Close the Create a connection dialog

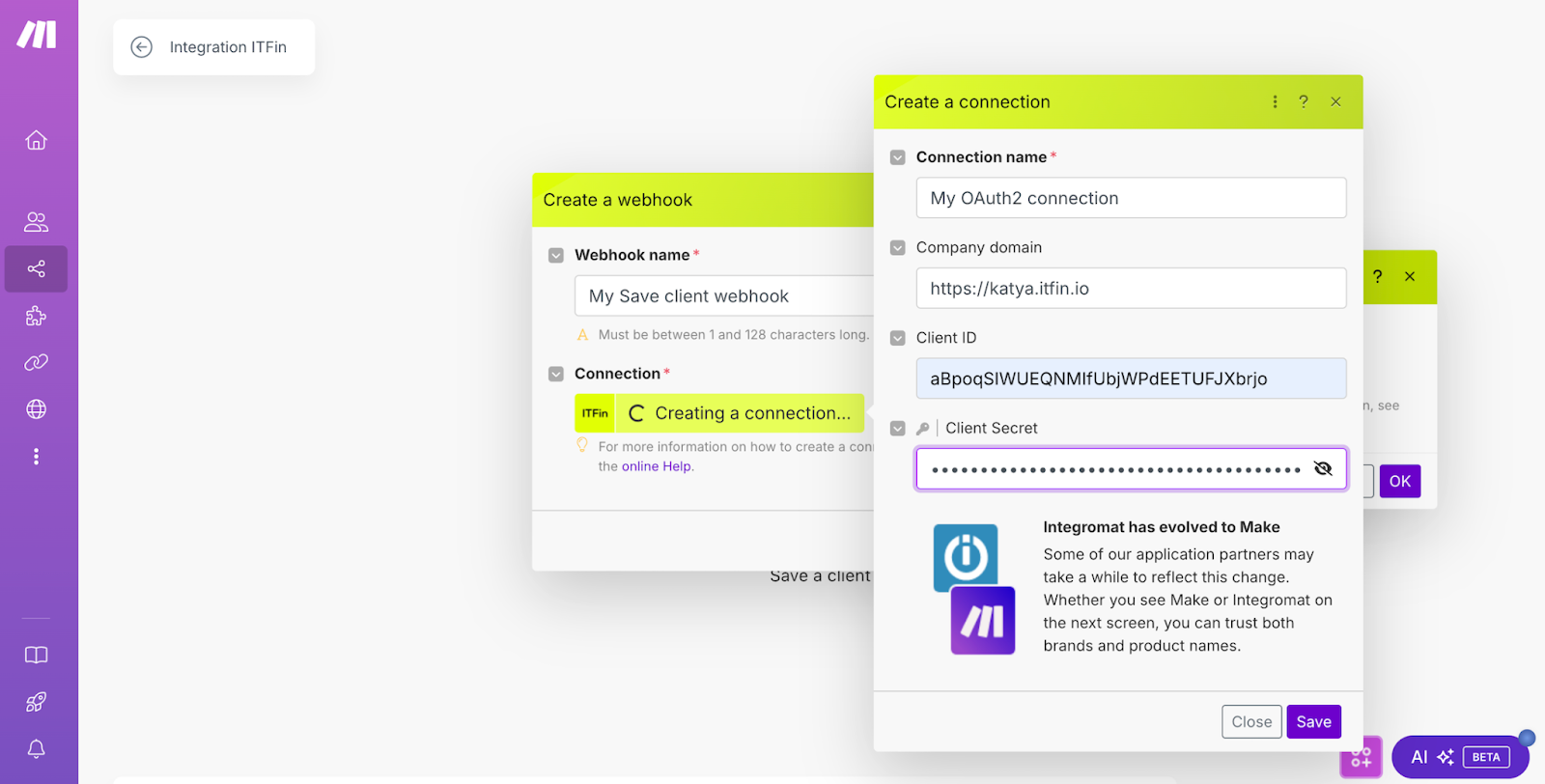[x=1335, y=101]
